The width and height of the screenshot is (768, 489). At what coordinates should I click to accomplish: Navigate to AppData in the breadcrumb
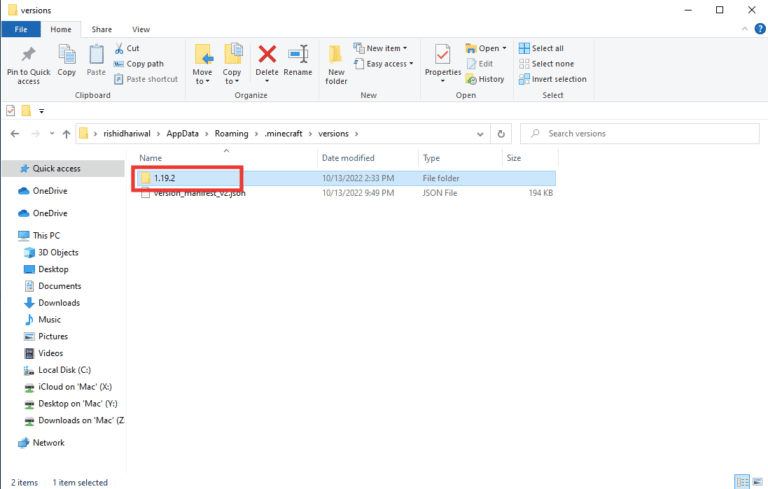point(183,133)
